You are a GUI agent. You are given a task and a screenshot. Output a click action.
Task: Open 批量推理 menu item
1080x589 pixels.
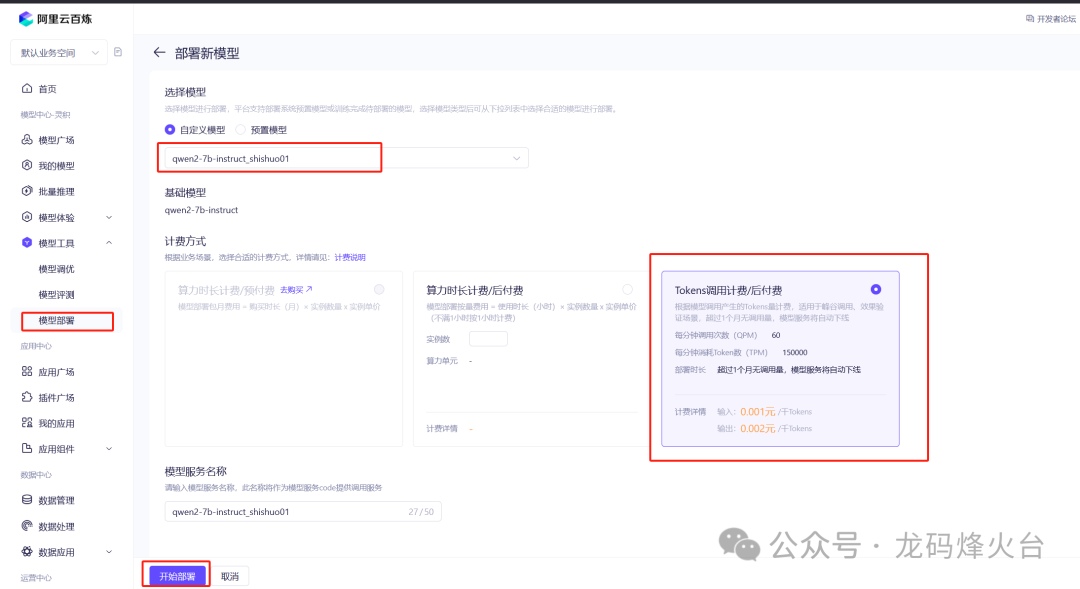pyautogui.click(x=56, y=192)
